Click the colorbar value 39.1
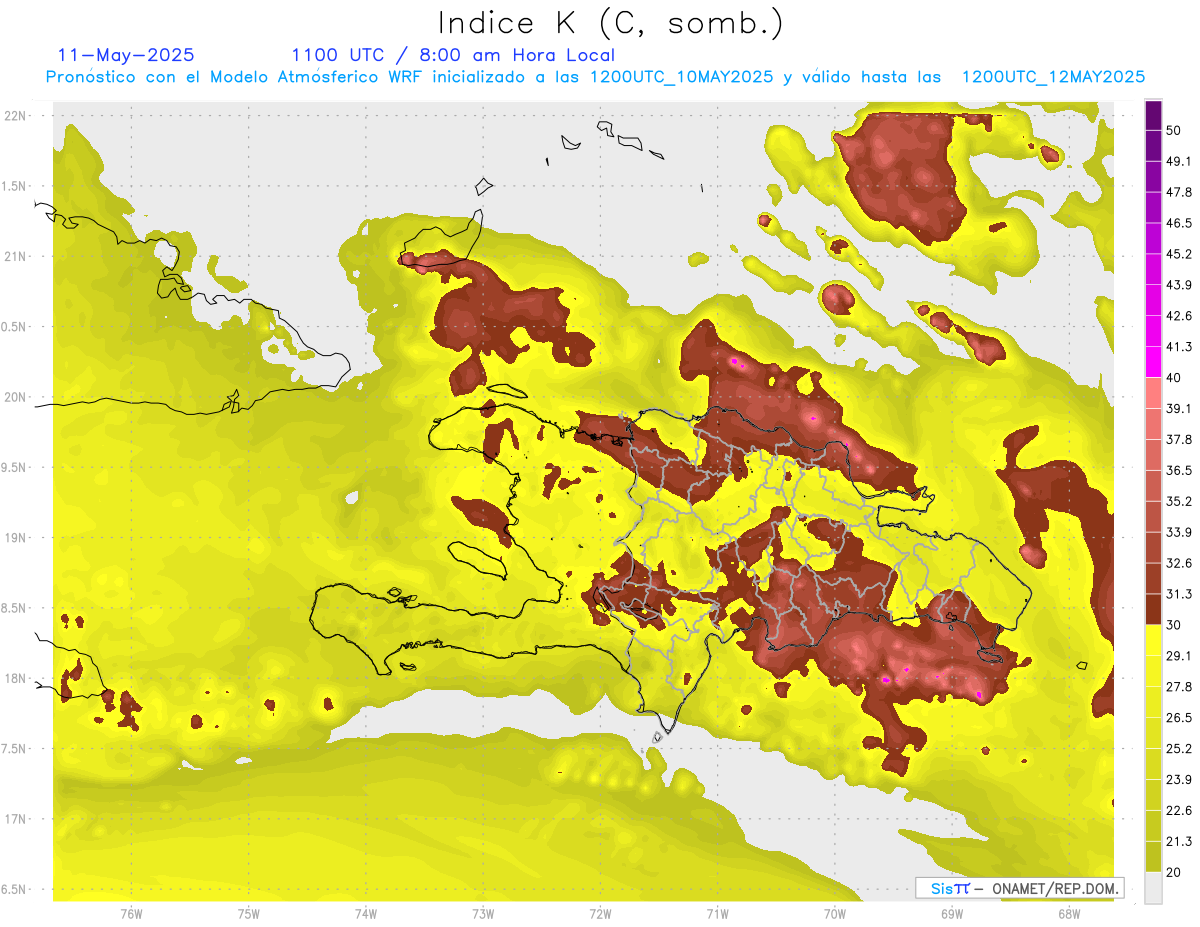 tap(1178, 409)
